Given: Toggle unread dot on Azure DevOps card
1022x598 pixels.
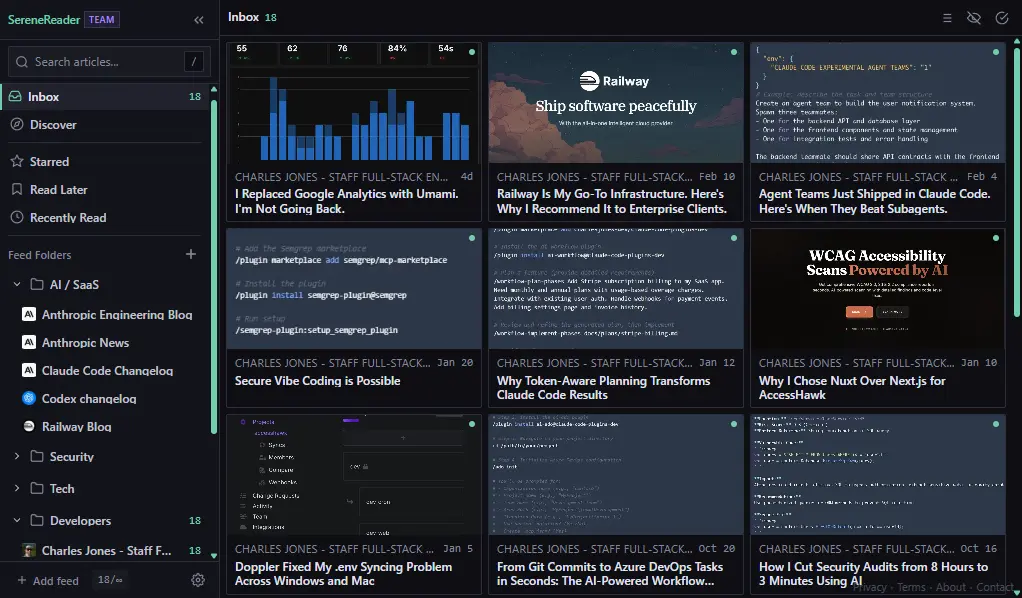Looking at the screenshot, I should click(734, 424).
